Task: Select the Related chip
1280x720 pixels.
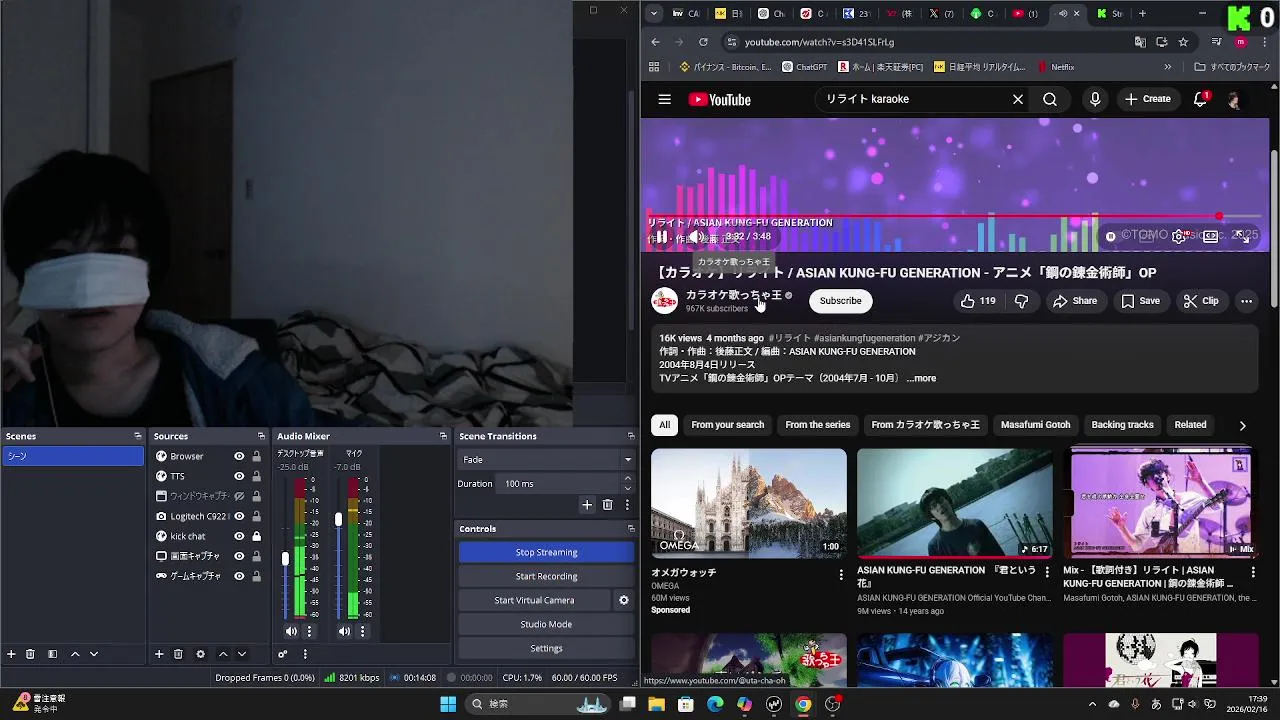Action: tap(1190, 425)
